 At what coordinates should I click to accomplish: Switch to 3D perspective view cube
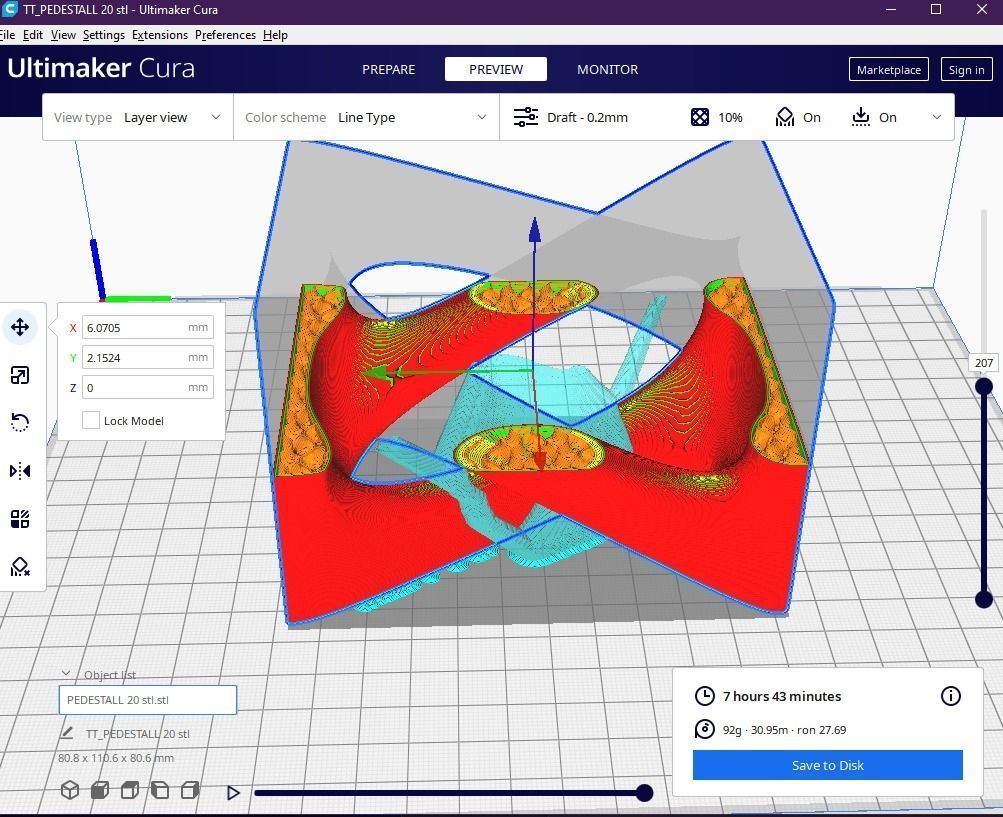coord(70,791)
